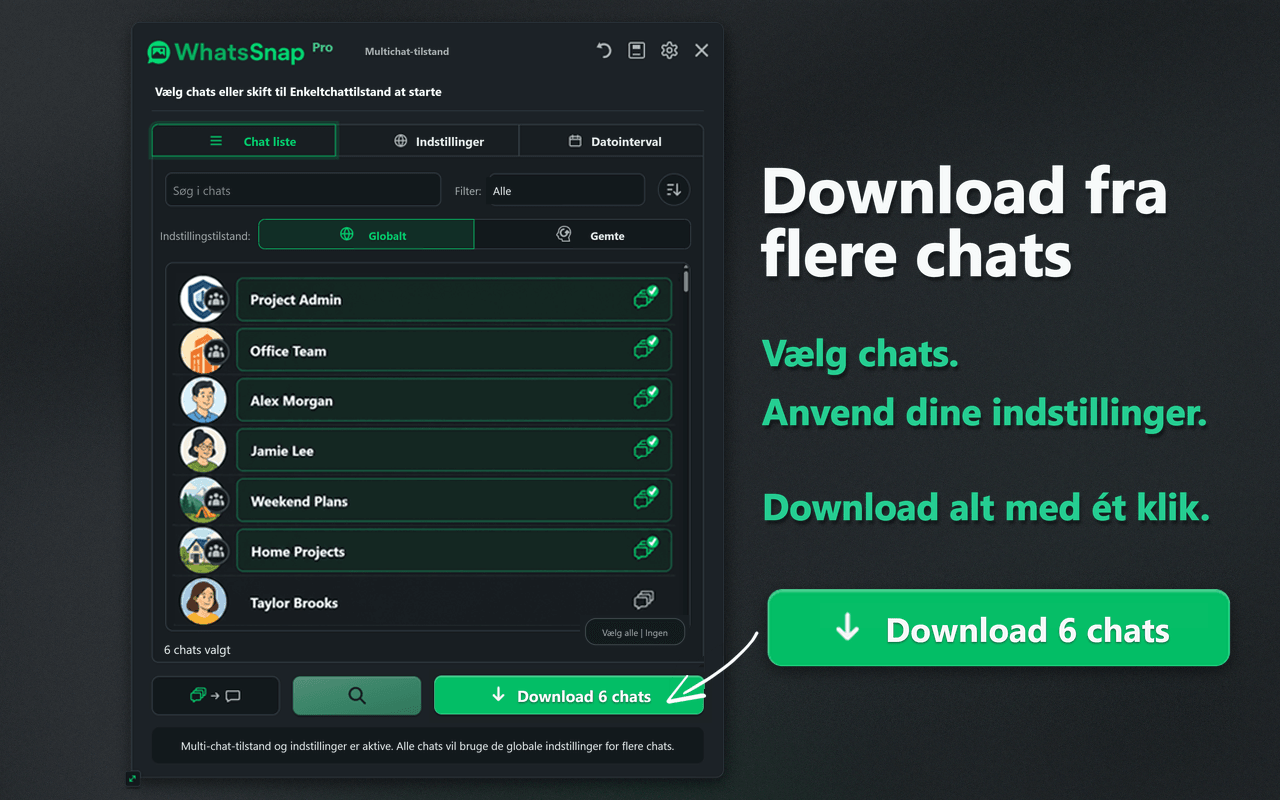
Task: Click Weekend Plans avatar thumbnail
Action: [203, 501]
